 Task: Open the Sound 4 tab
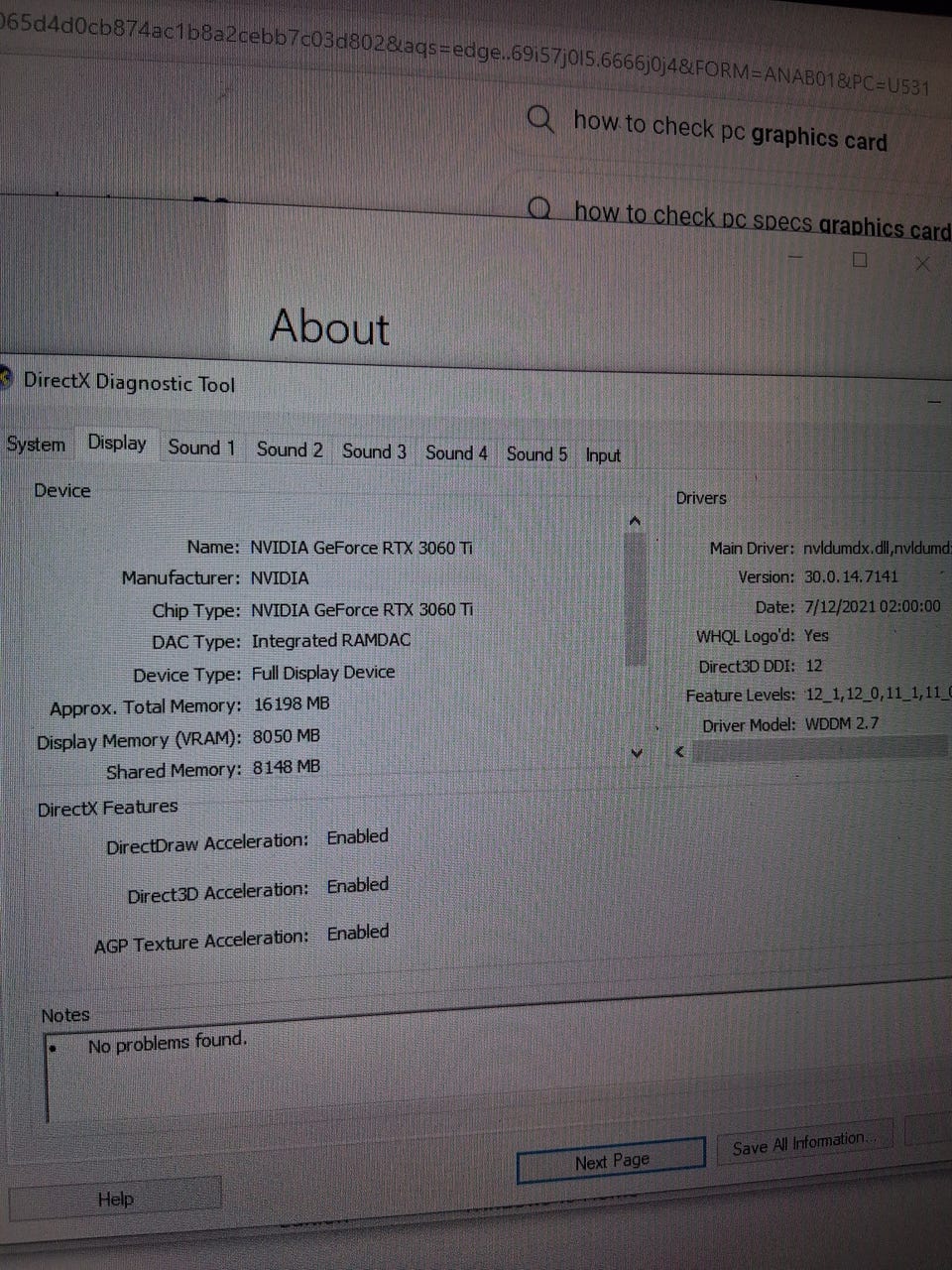tap(456, 453)
